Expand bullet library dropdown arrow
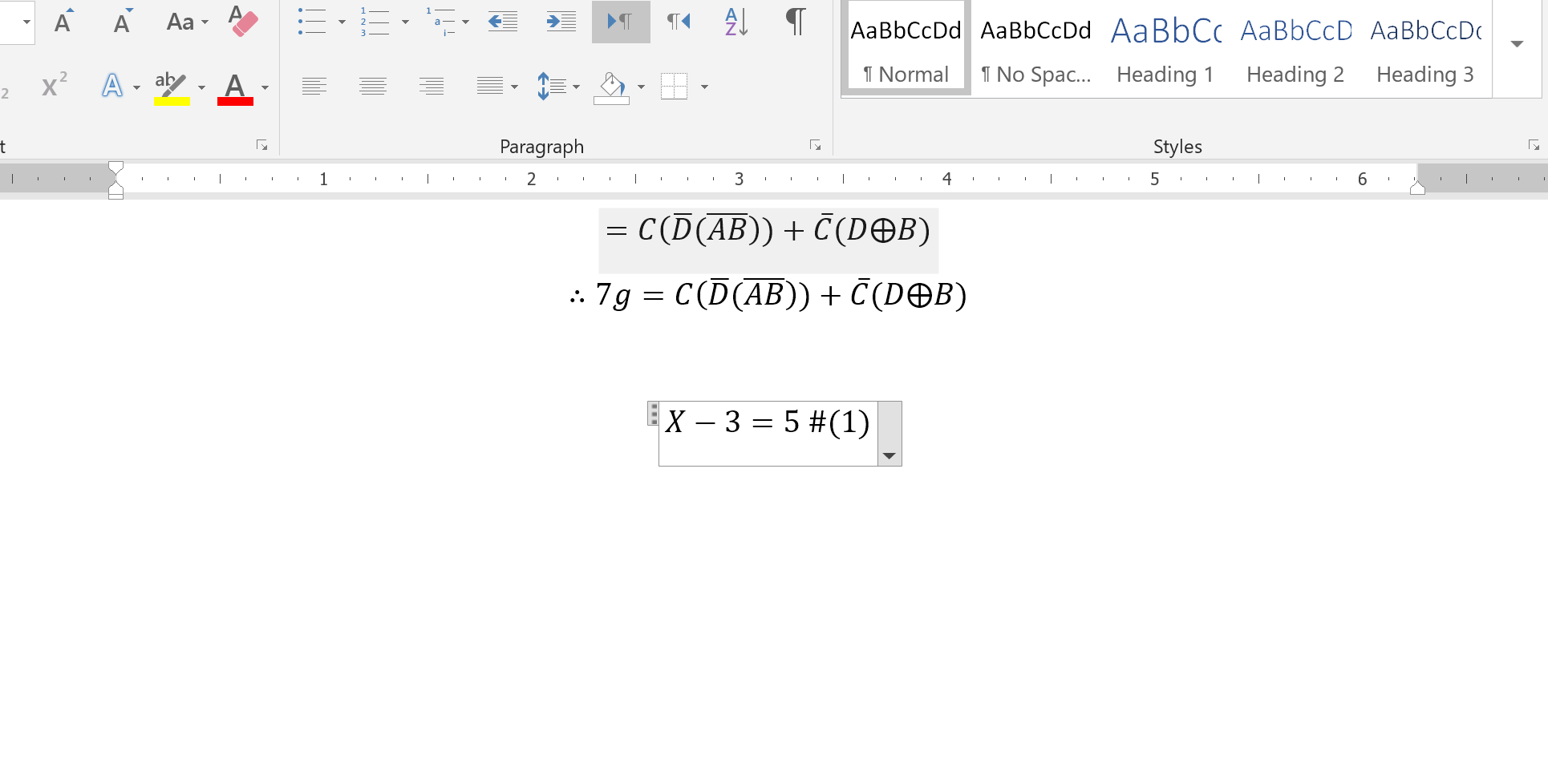This screenshot has height=784, width=1548. click(x=342, y=22)
